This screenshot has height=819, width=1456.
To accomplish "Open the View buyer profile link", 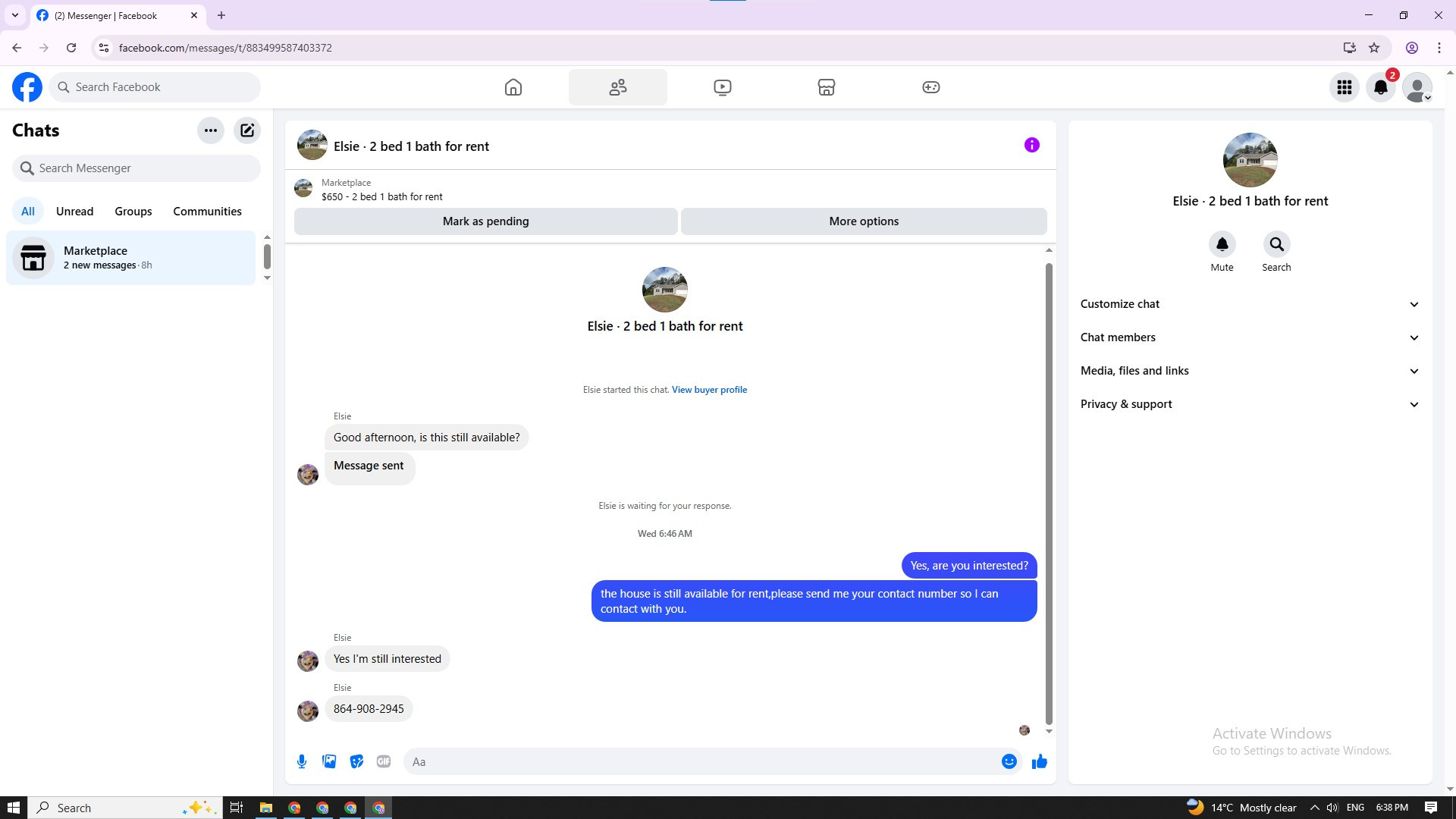I will (x=709, y=390).
